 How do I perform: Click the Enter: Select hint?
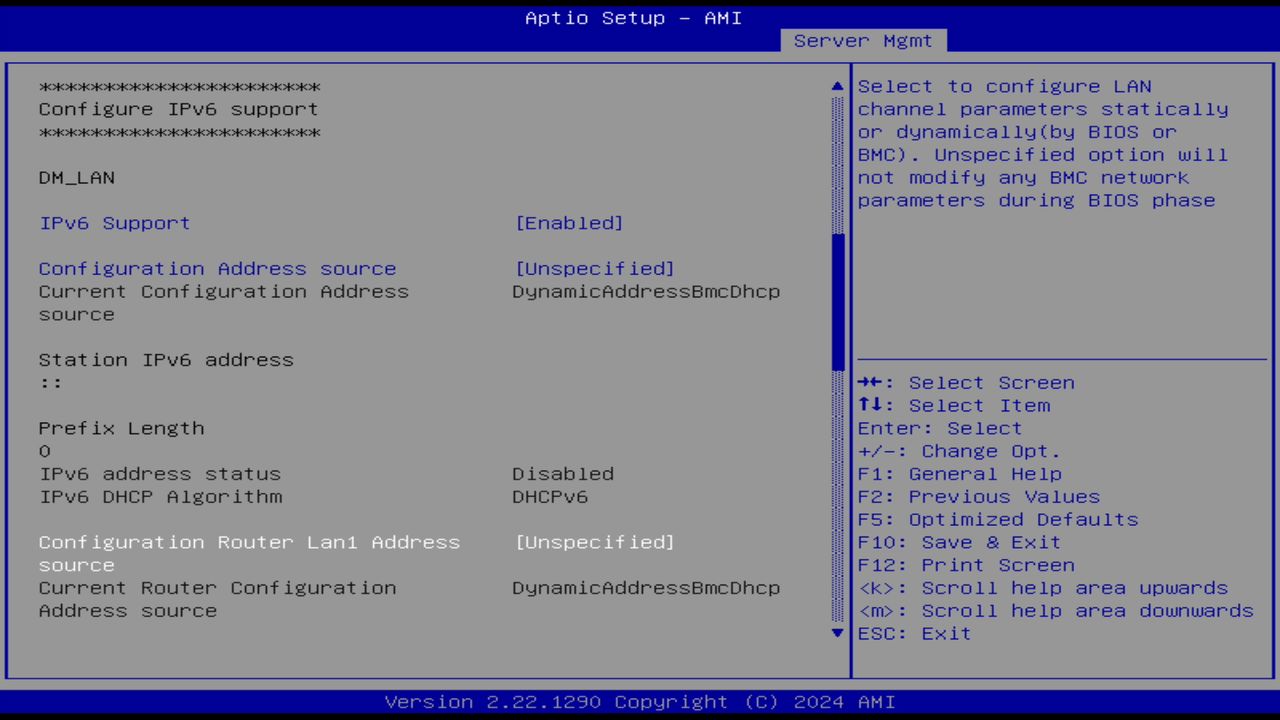pyautogui.click(x=940, y=428)
